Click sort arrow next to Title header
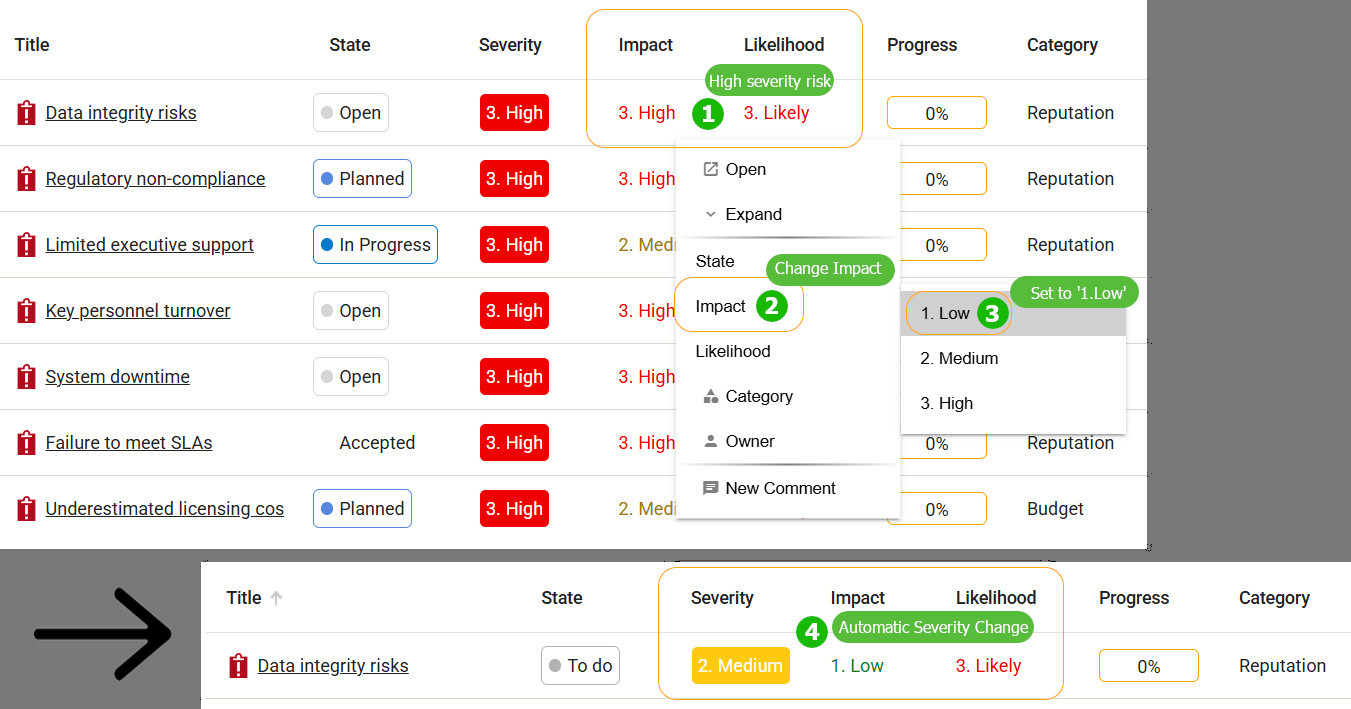Viewport: 1351px width, 709px height. point(277,598)
